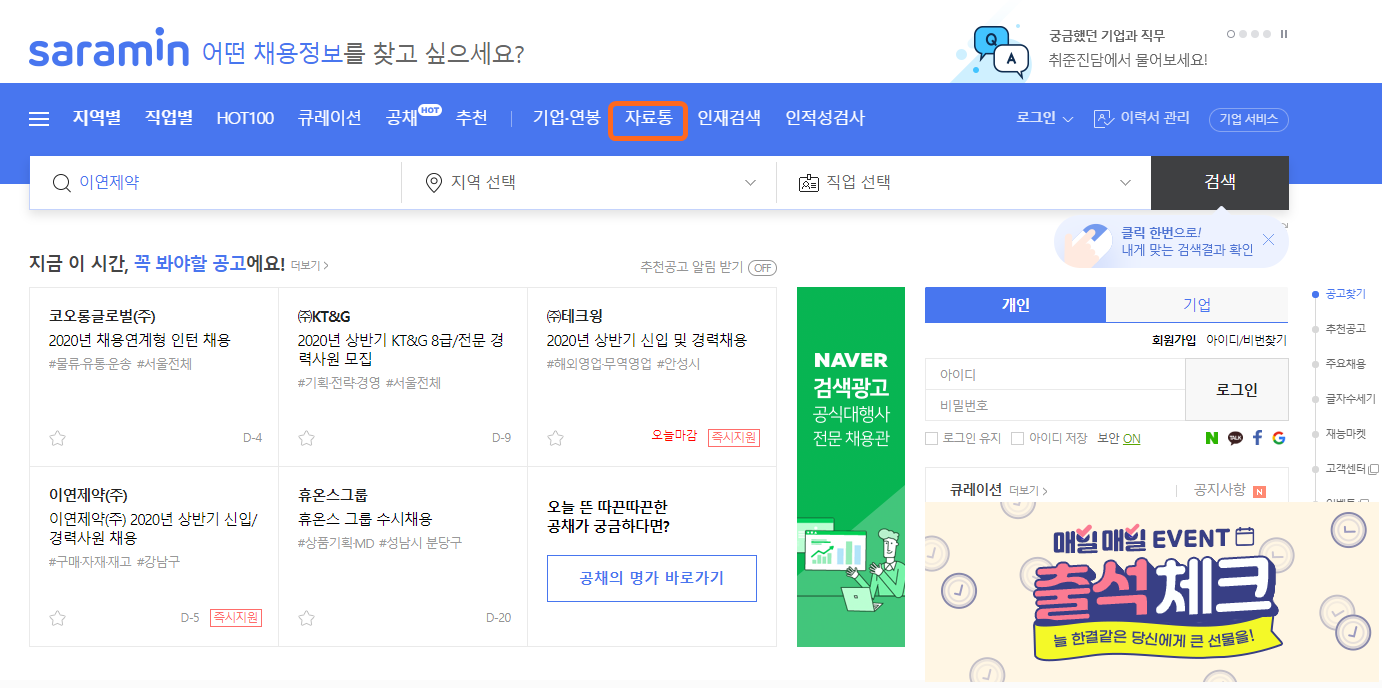Viewport: 1382px width, 688px height.
Task: Open the 직업별 menu
Action: click(169, 118)
